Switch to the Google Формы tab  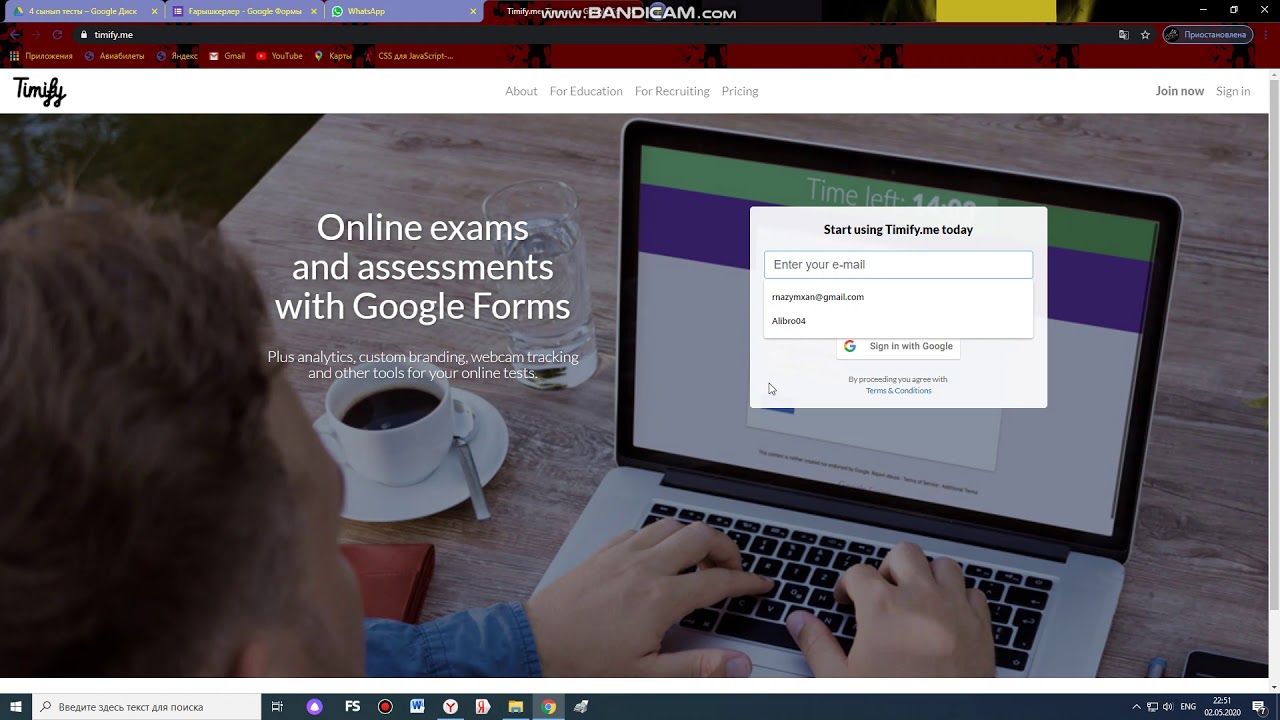pos(244,11)
